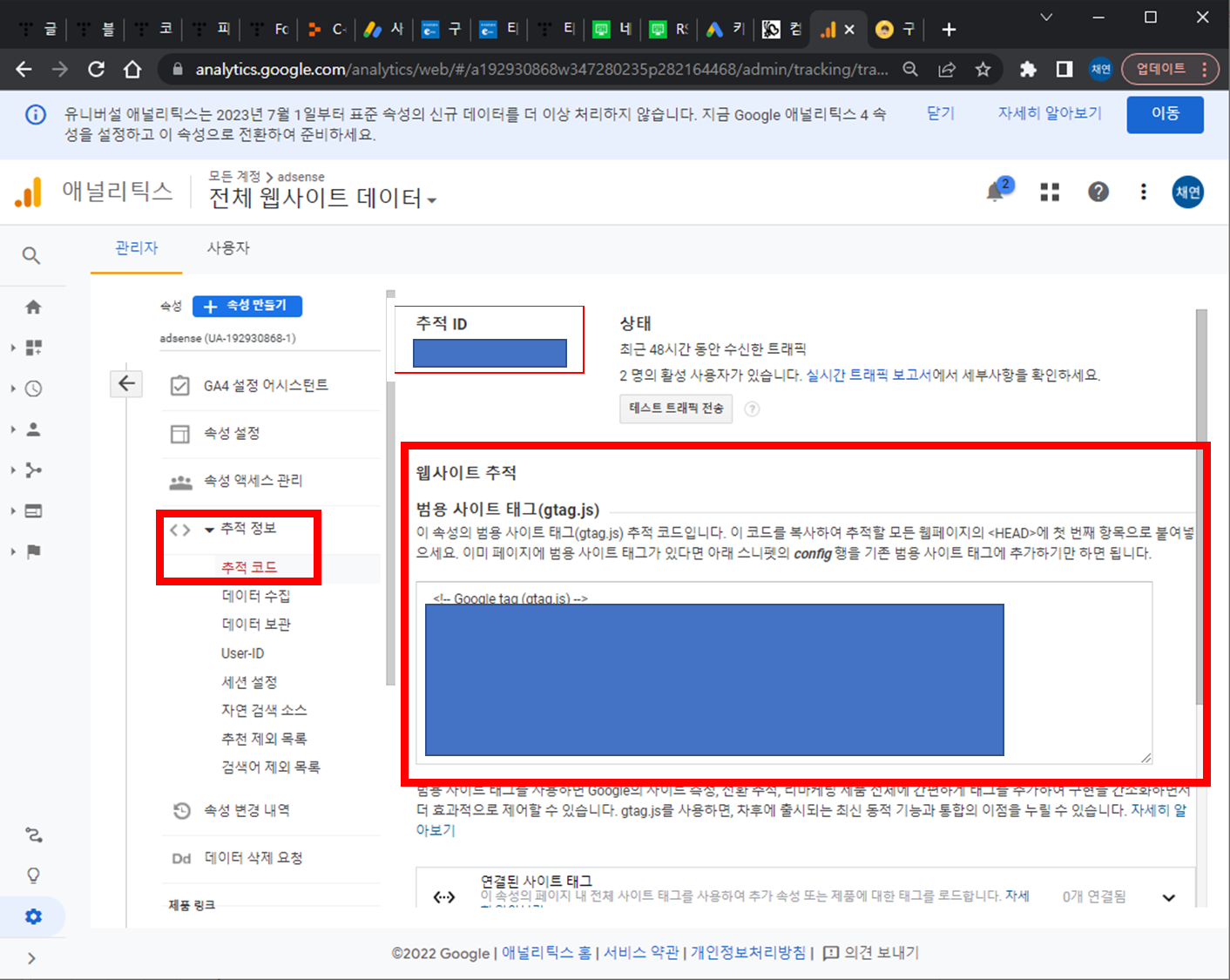Toggle the browser side panel icon

[x=1064, y=69]
